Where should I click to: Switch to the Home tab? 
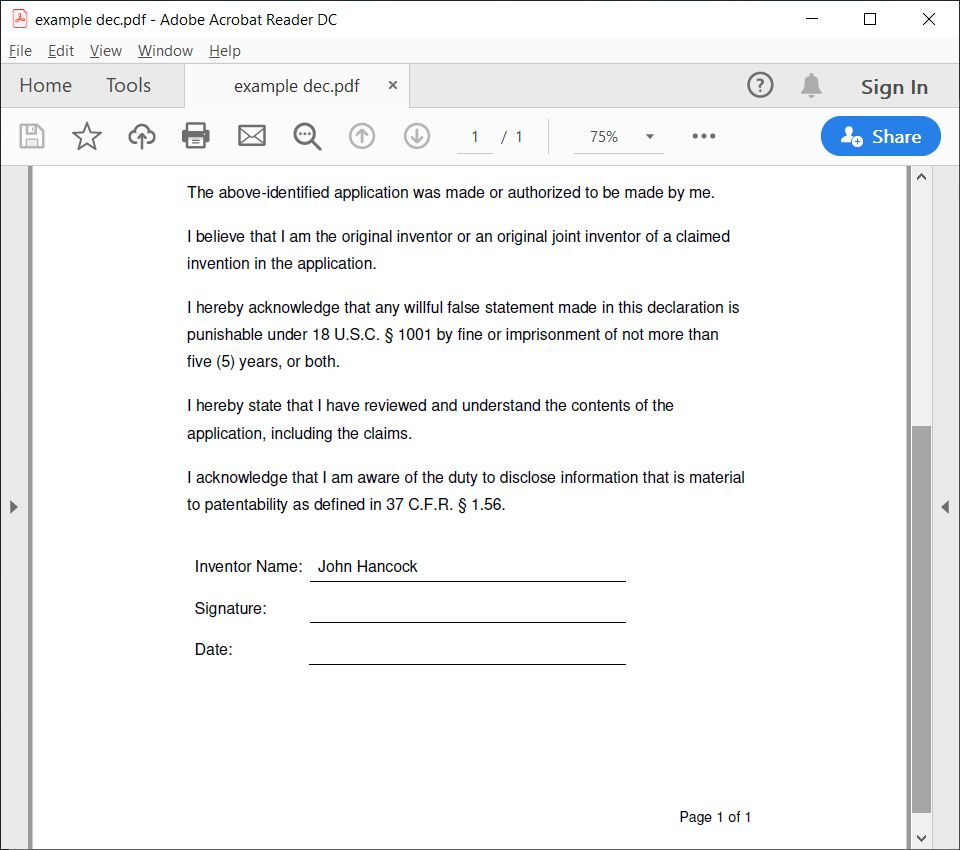(x=45, y=85)
